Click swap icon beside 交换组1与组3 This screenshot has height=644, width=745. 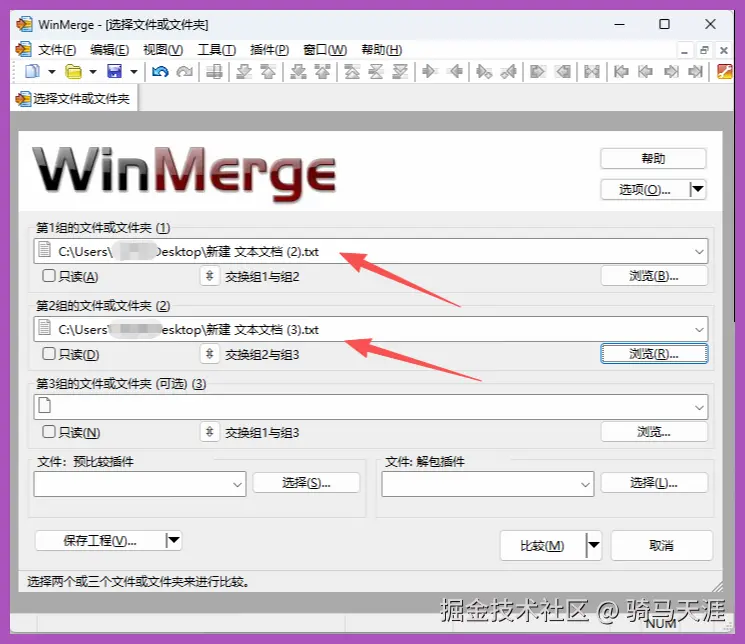(x=210, y=432)
